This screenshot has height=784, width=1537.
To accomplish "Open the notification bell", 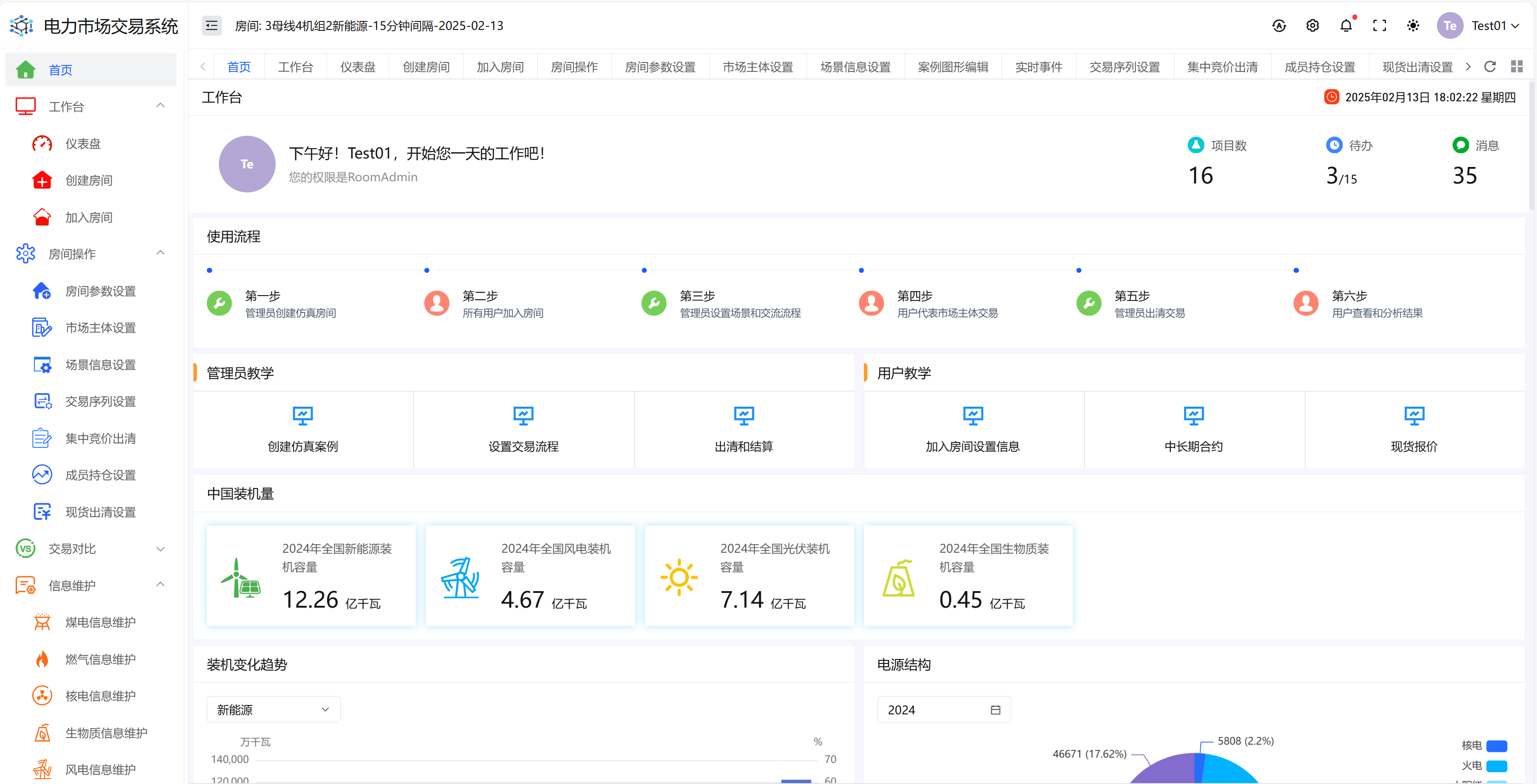I will click(x=1346, y=25).
